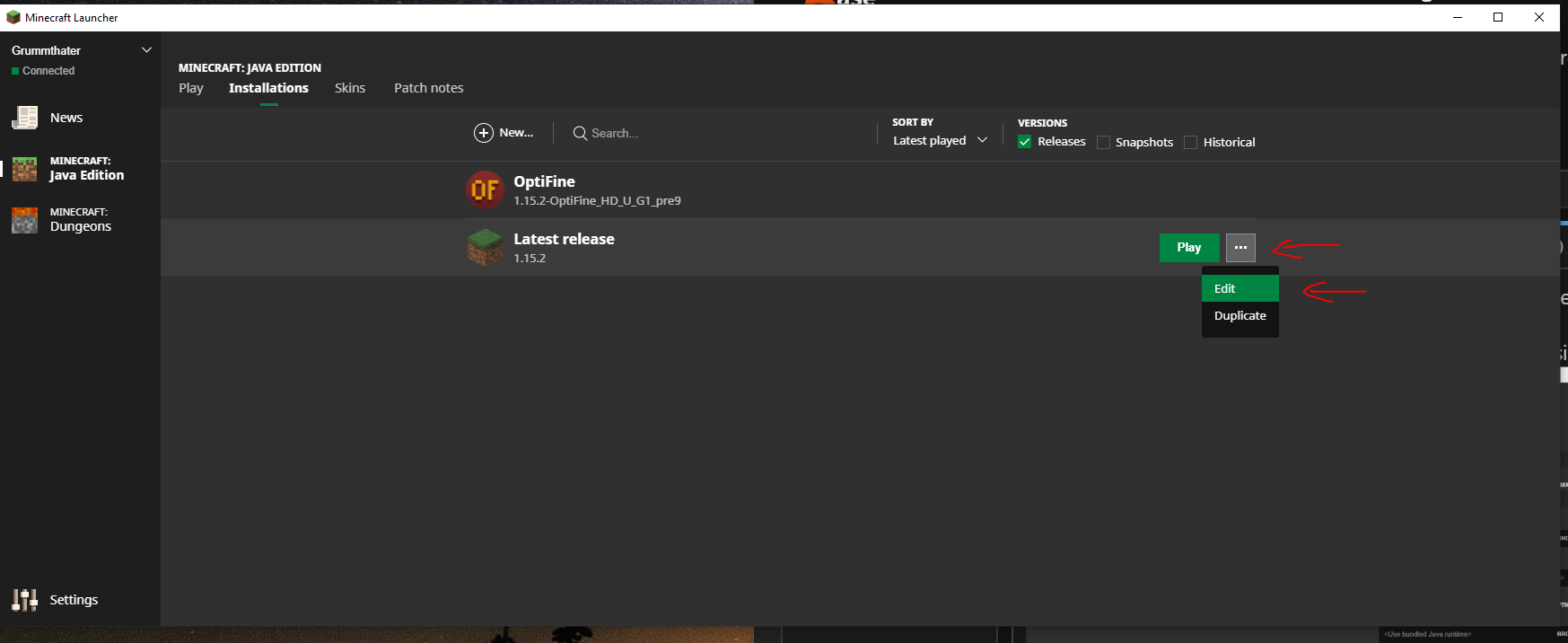This screenshot has height=643, width=1568.
Task: Select the OptiFine installation name
Action: [x=544, y=181]
